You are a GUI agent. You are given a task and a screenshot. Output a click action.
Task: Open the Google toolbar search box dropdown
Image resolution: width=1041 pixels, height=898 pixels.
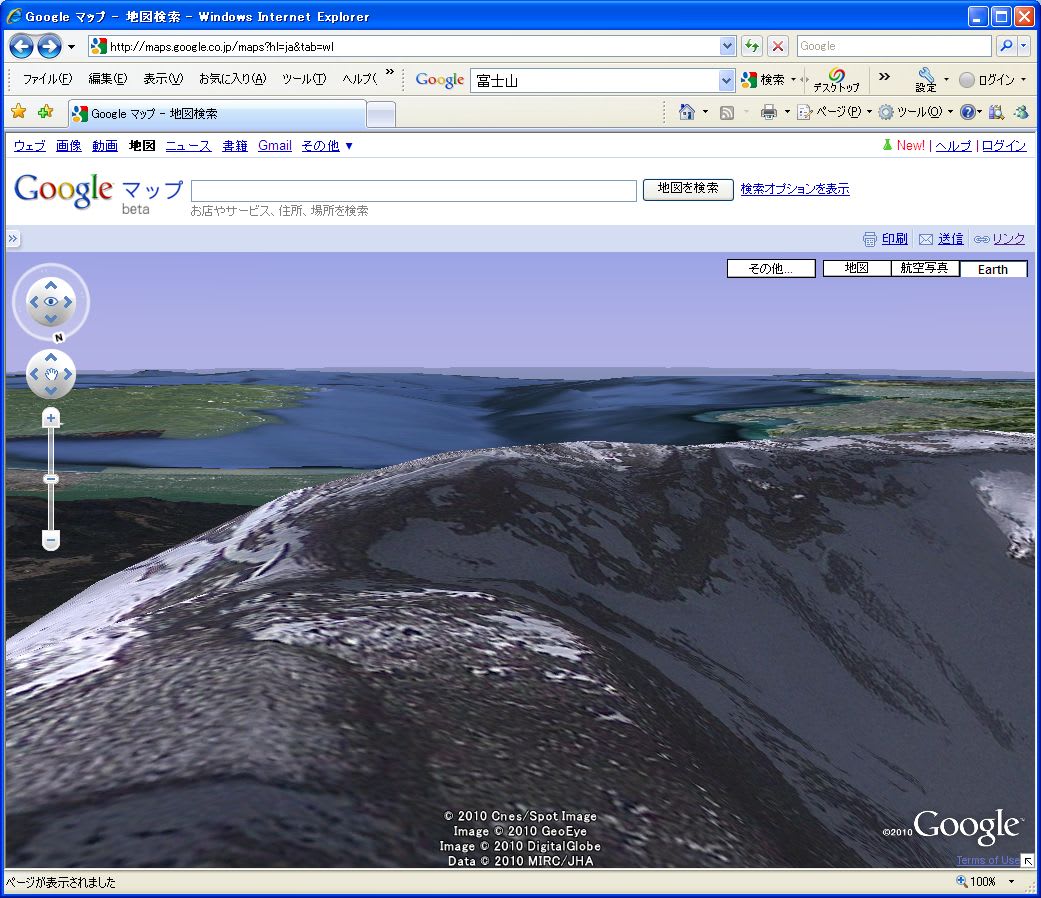[727, 80]
